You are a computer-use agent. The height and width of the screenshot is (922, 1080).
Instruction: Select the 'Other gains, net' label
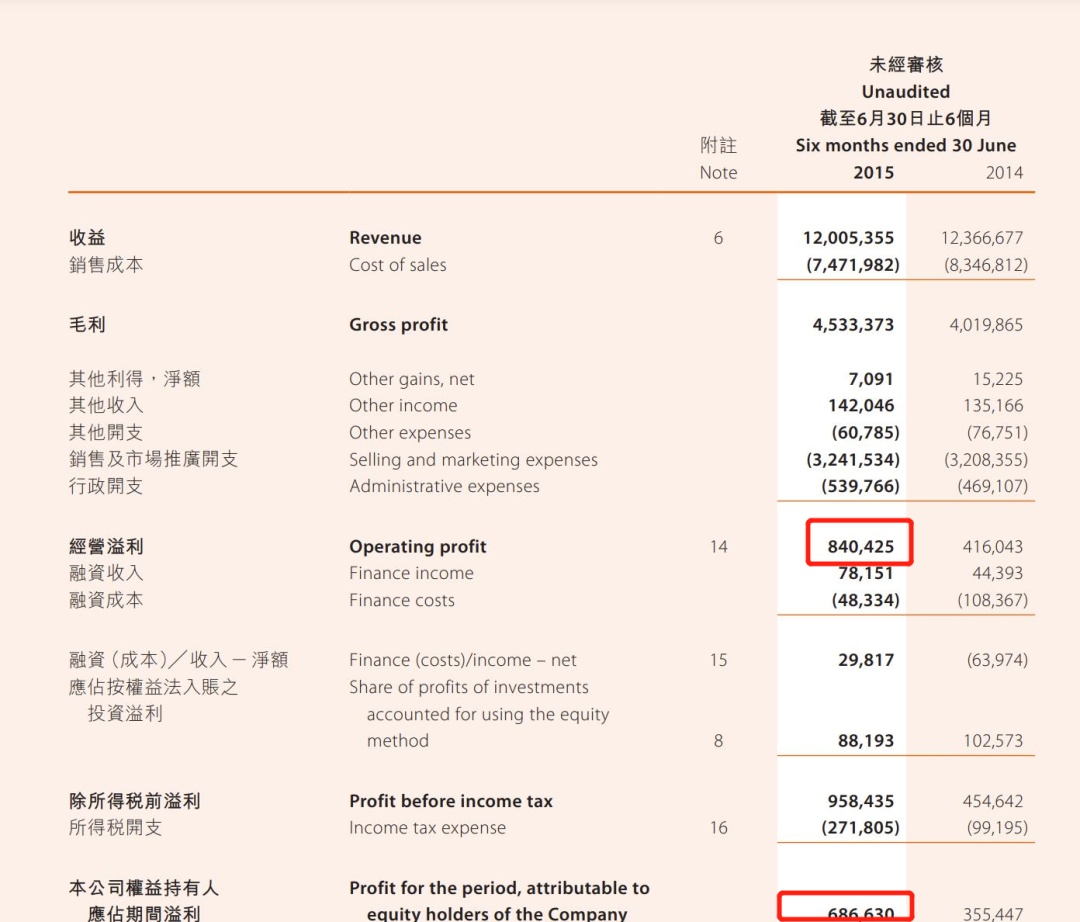pos(411,379)
